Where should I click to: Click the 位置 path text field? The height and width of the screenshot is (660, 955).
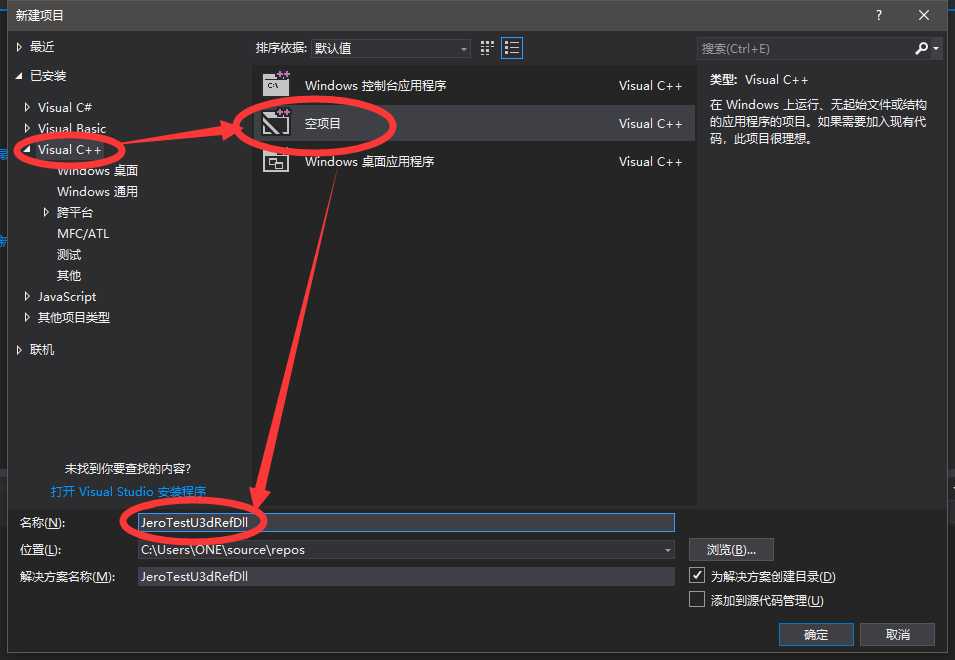tap(400, 550)
